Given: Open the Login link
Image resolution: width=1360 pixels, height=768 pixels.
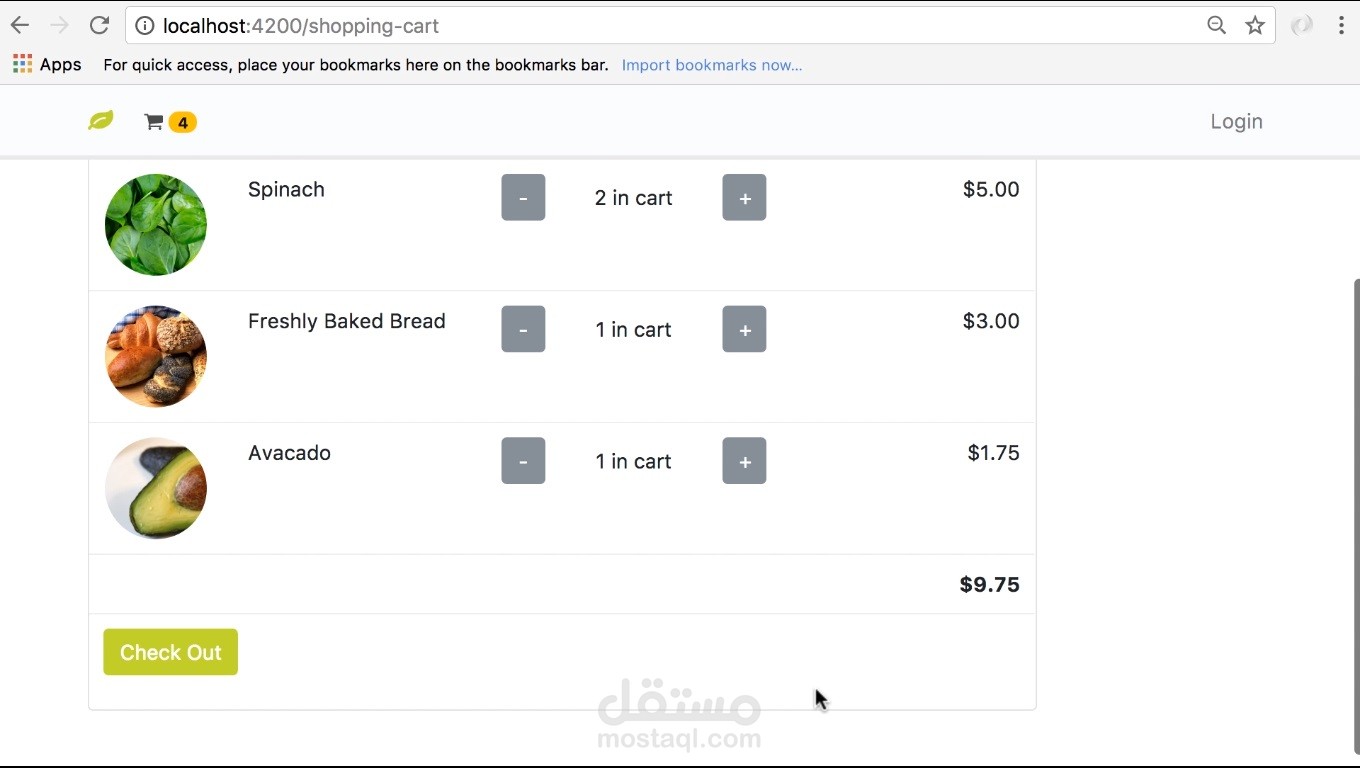Looking at the screenshot, I should pos(1236,121).
